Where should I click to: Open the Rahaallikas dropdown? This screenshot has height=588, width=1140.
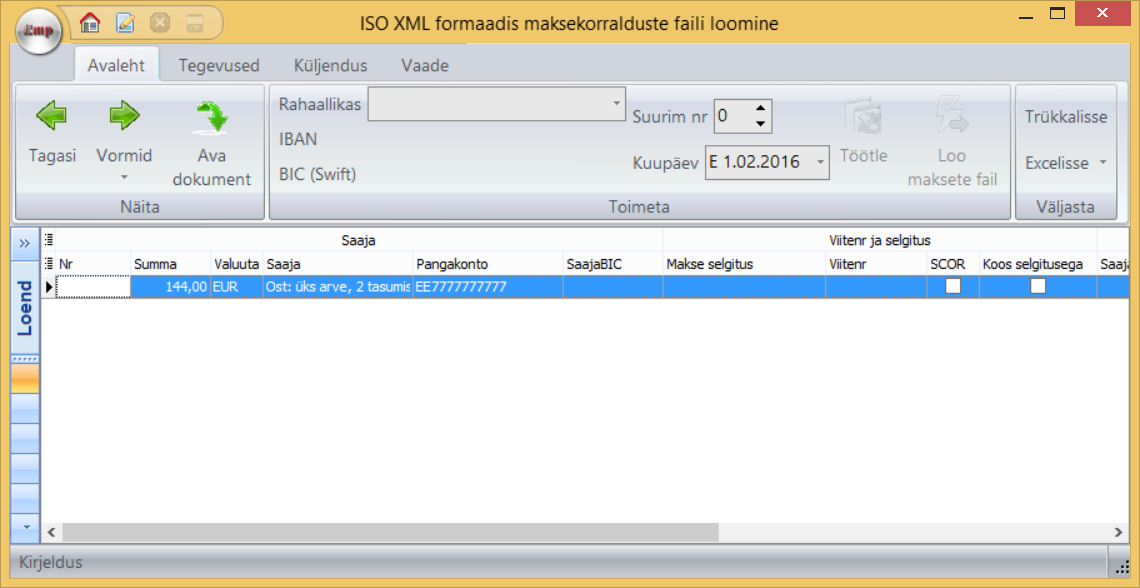point(616,104)
